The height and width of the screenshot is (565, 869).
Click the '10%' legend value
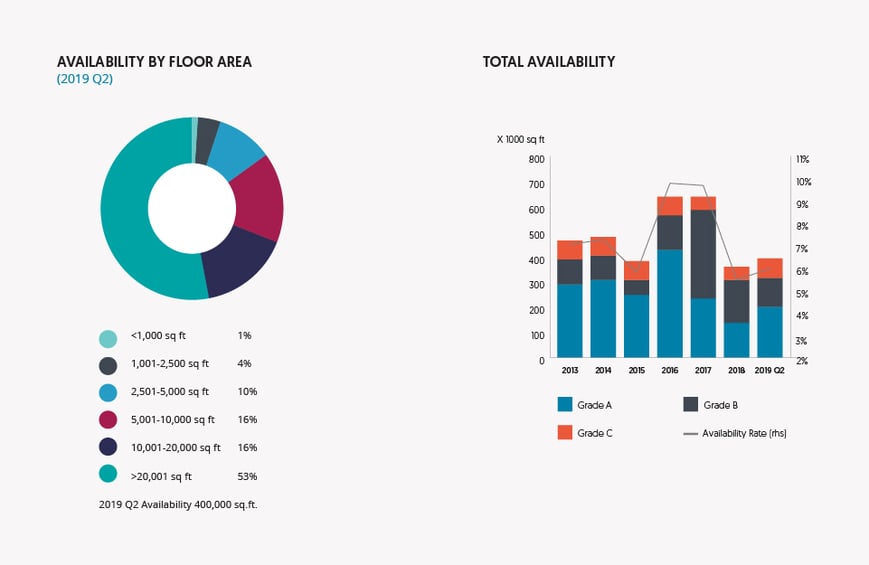pos(247,391)
